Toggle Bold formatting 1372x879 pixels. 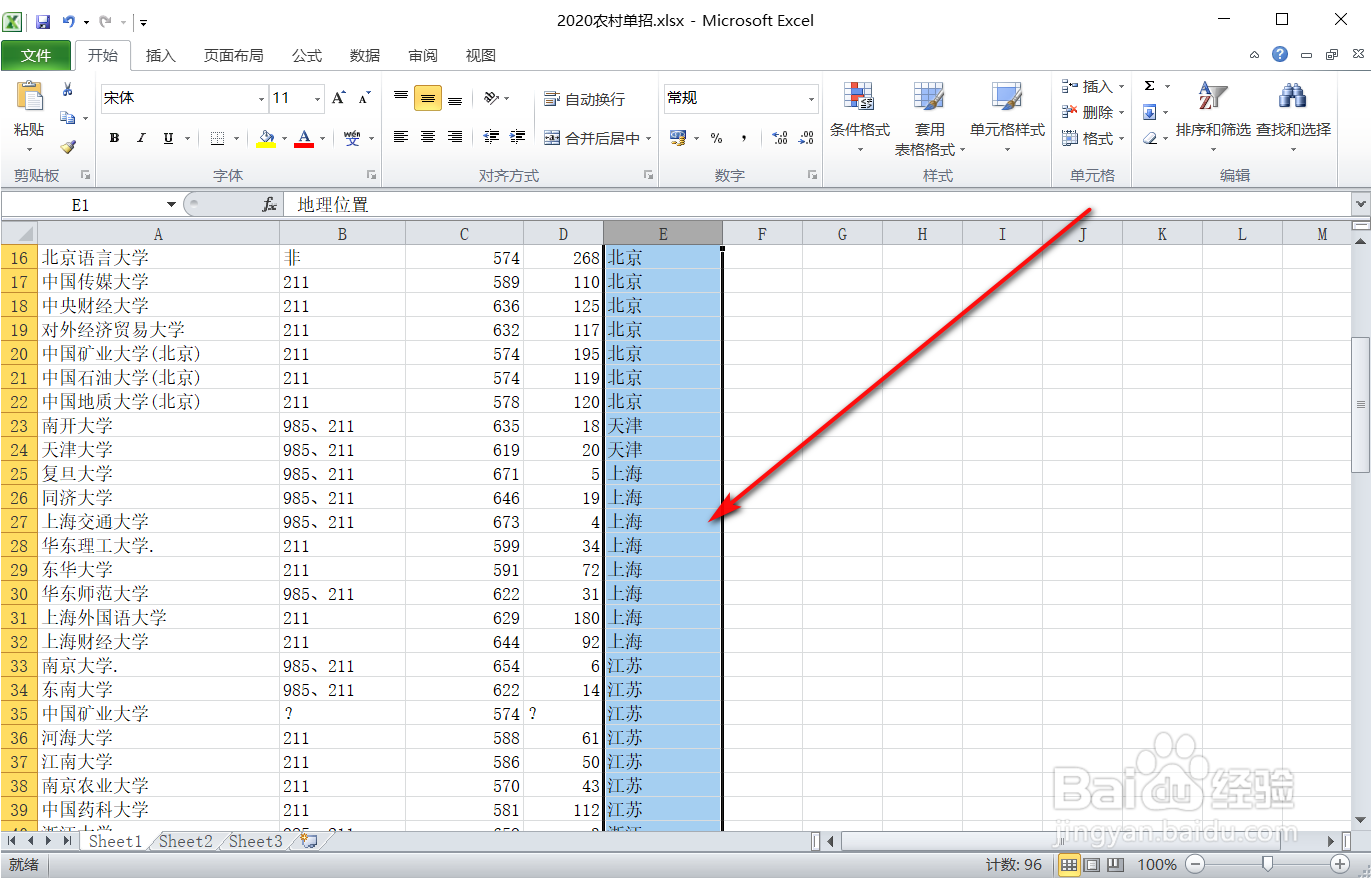click(114, 138)
